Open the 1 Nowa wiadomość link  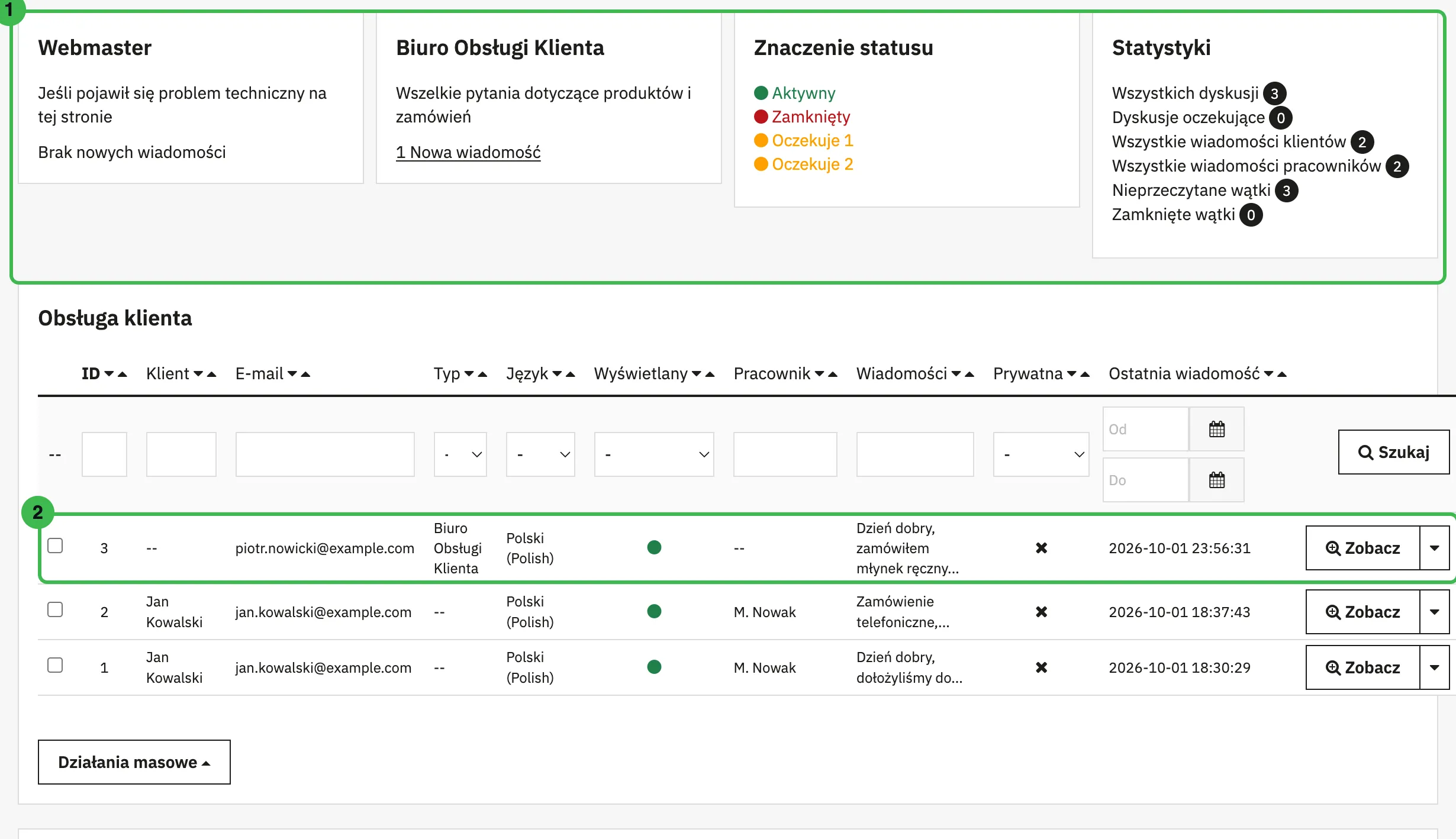point(468,152)
